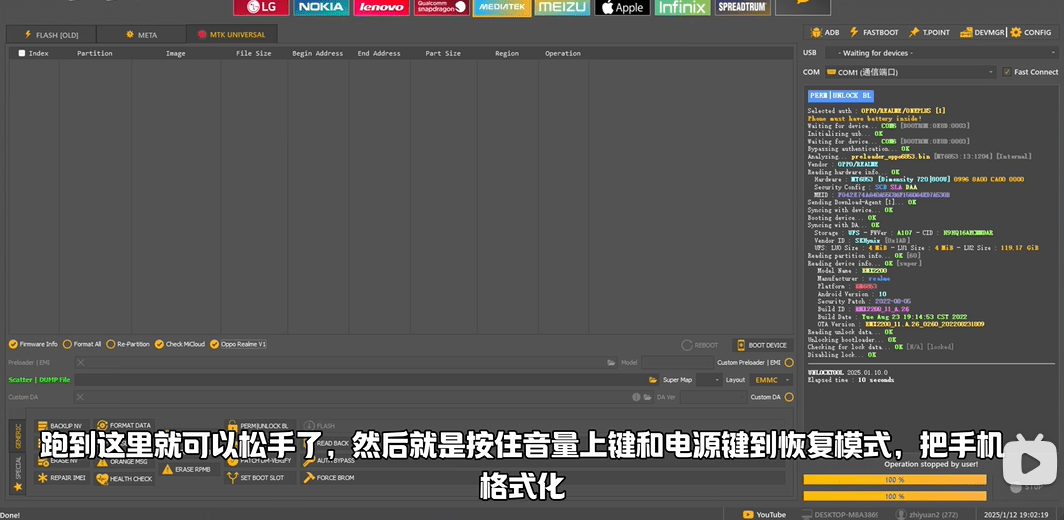Switch to the MTK UNIVERSAL tab

click(232, 35)
